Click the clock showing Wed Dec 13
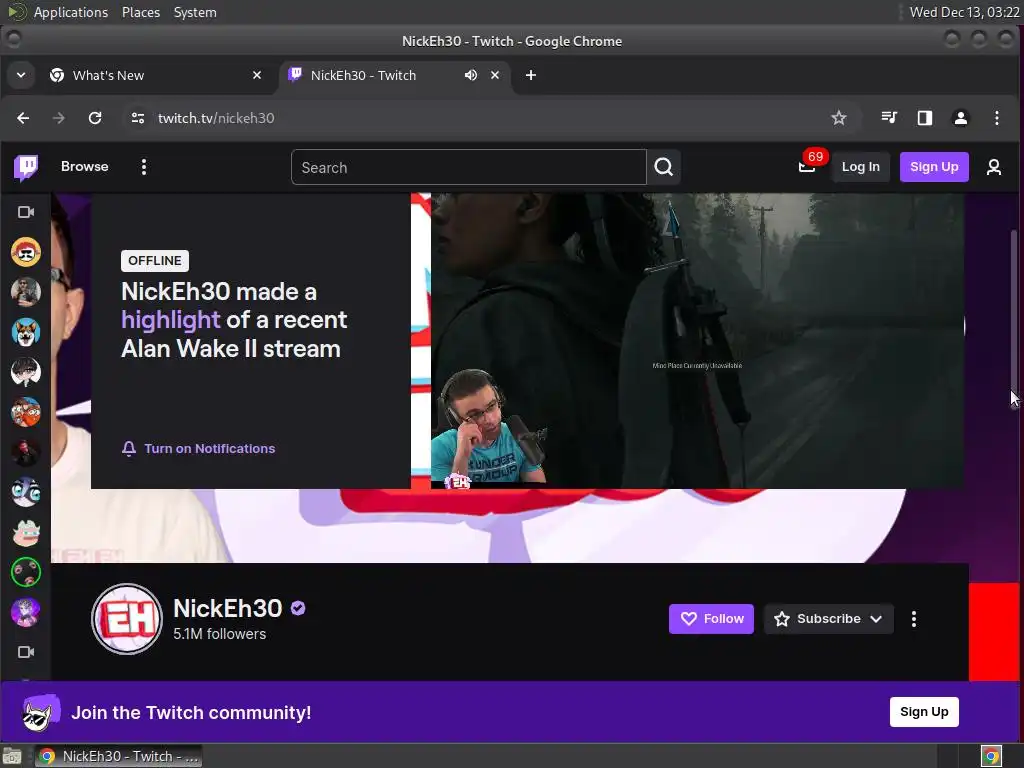This screenshot has width=1024, height=768. [x=964, y=12]
